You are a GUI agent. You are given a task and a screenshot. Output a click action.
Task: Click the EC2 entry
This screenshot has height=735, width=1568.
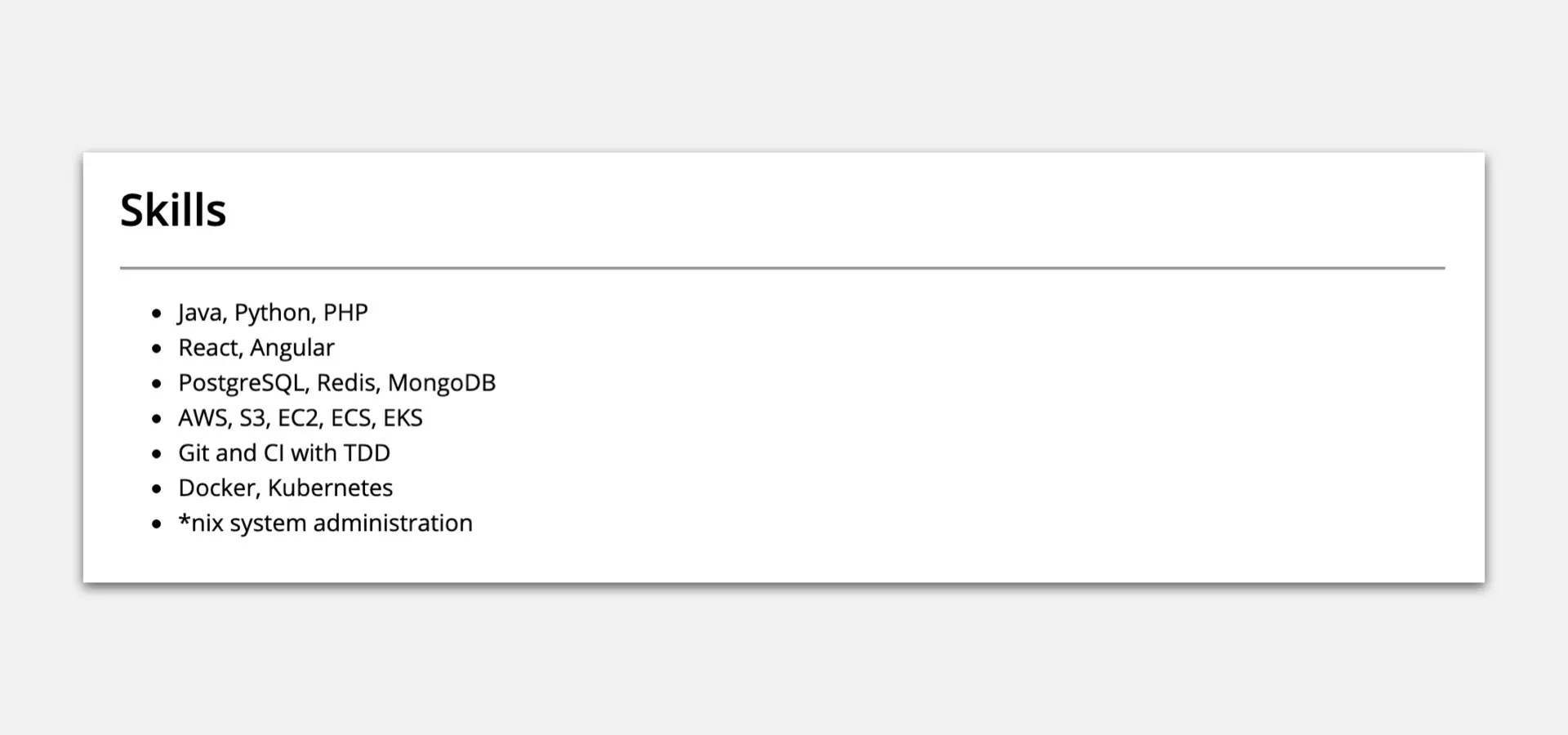tap(298, 418)
